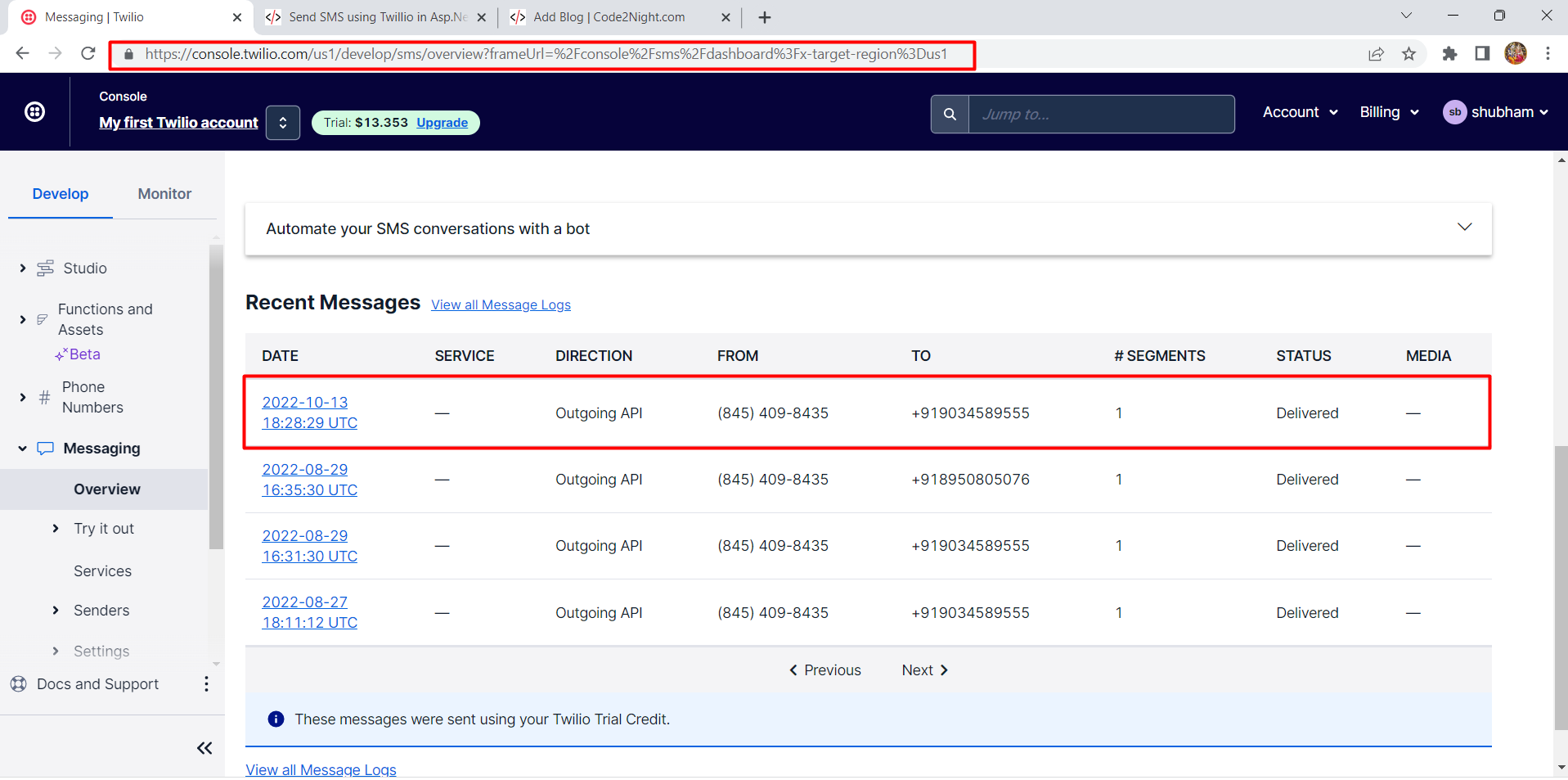Viewport: 1568px width, 780px height.
Task: Open message dated 2022-08-29 16:31:30 UTC
Action: click(309, 546)
